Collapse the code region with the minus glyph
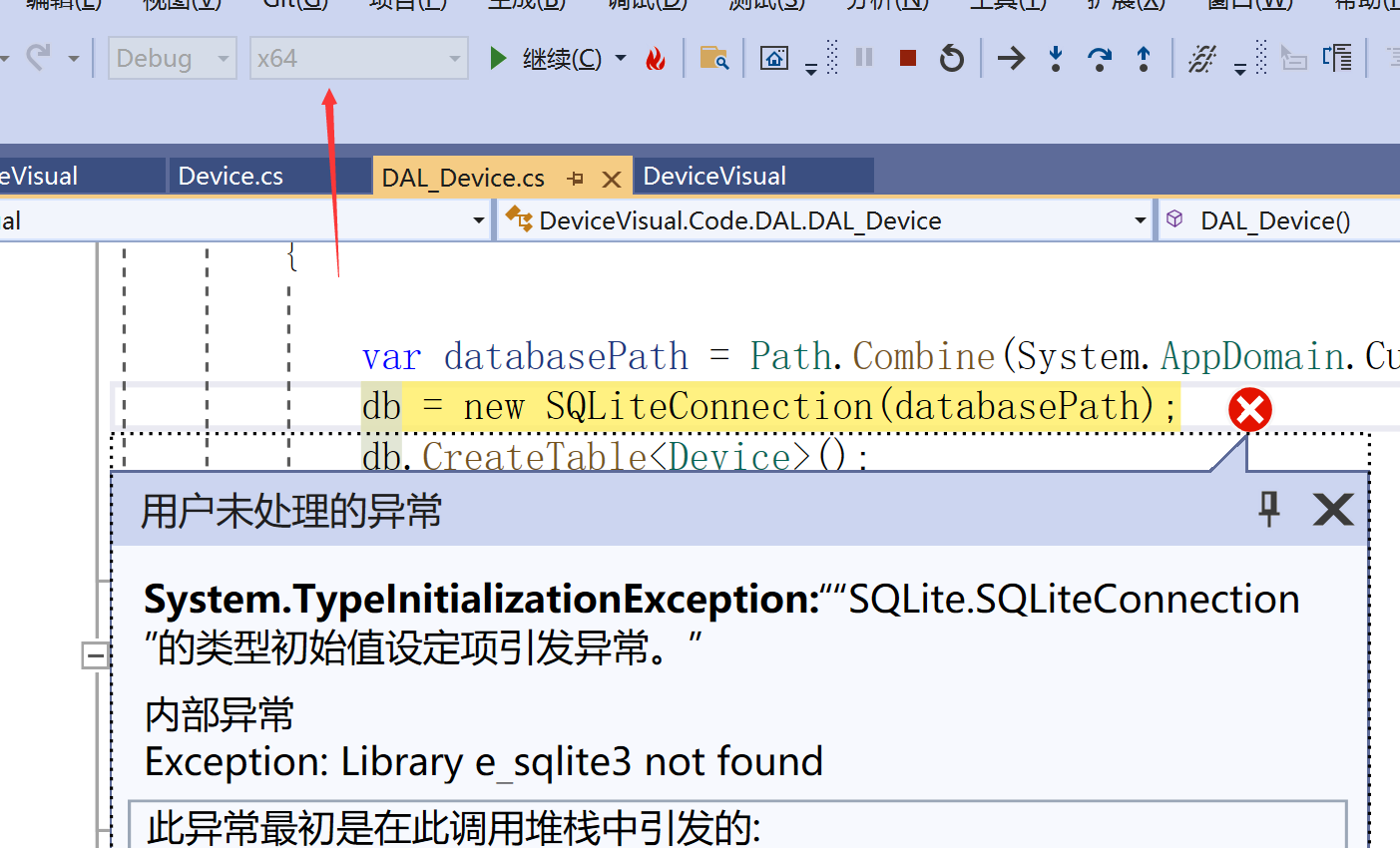 point(95,654)
